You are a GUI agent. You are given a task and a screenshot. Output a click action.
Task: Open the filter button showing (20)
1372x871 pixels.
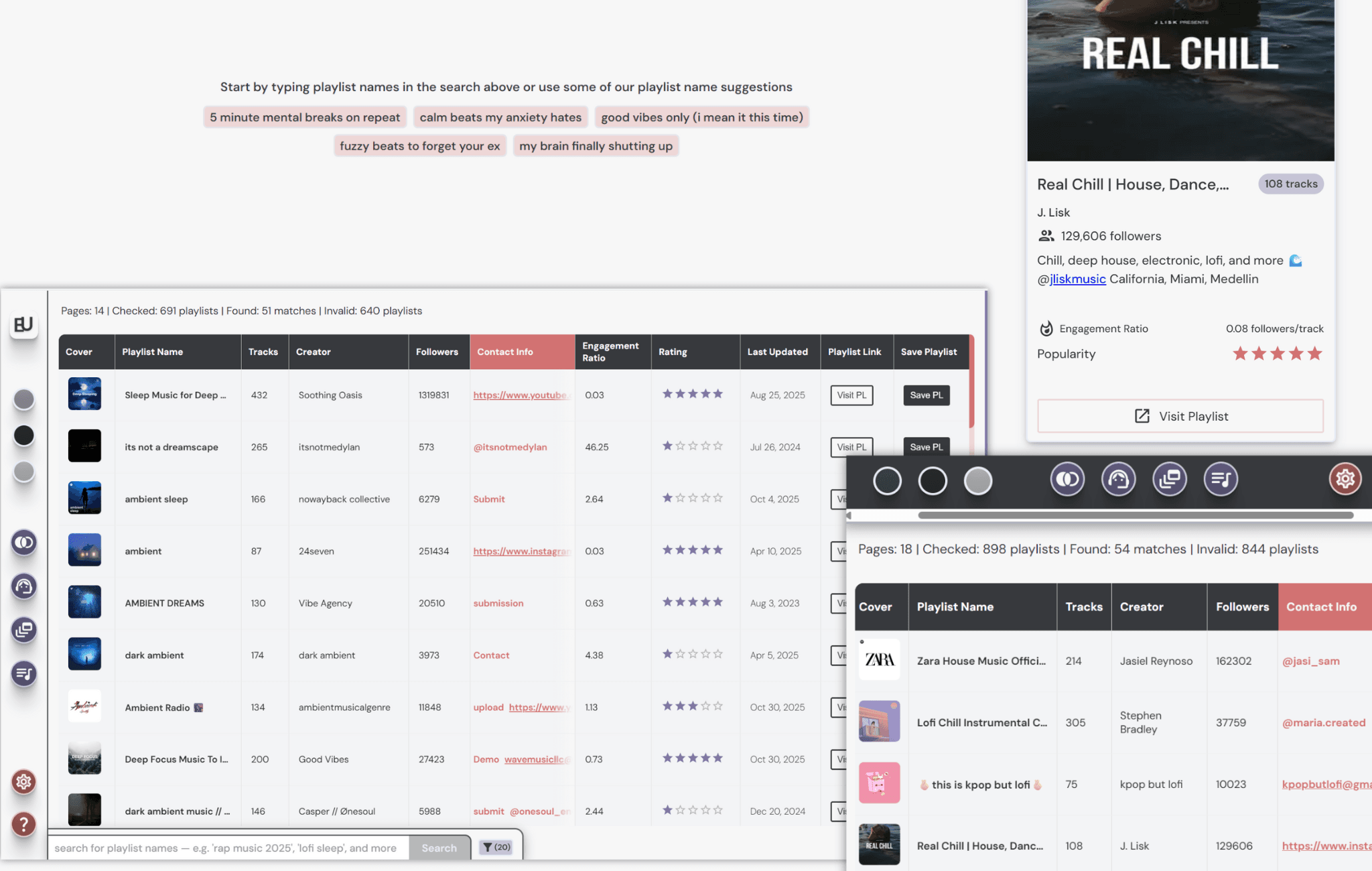[x=496, y=847]
